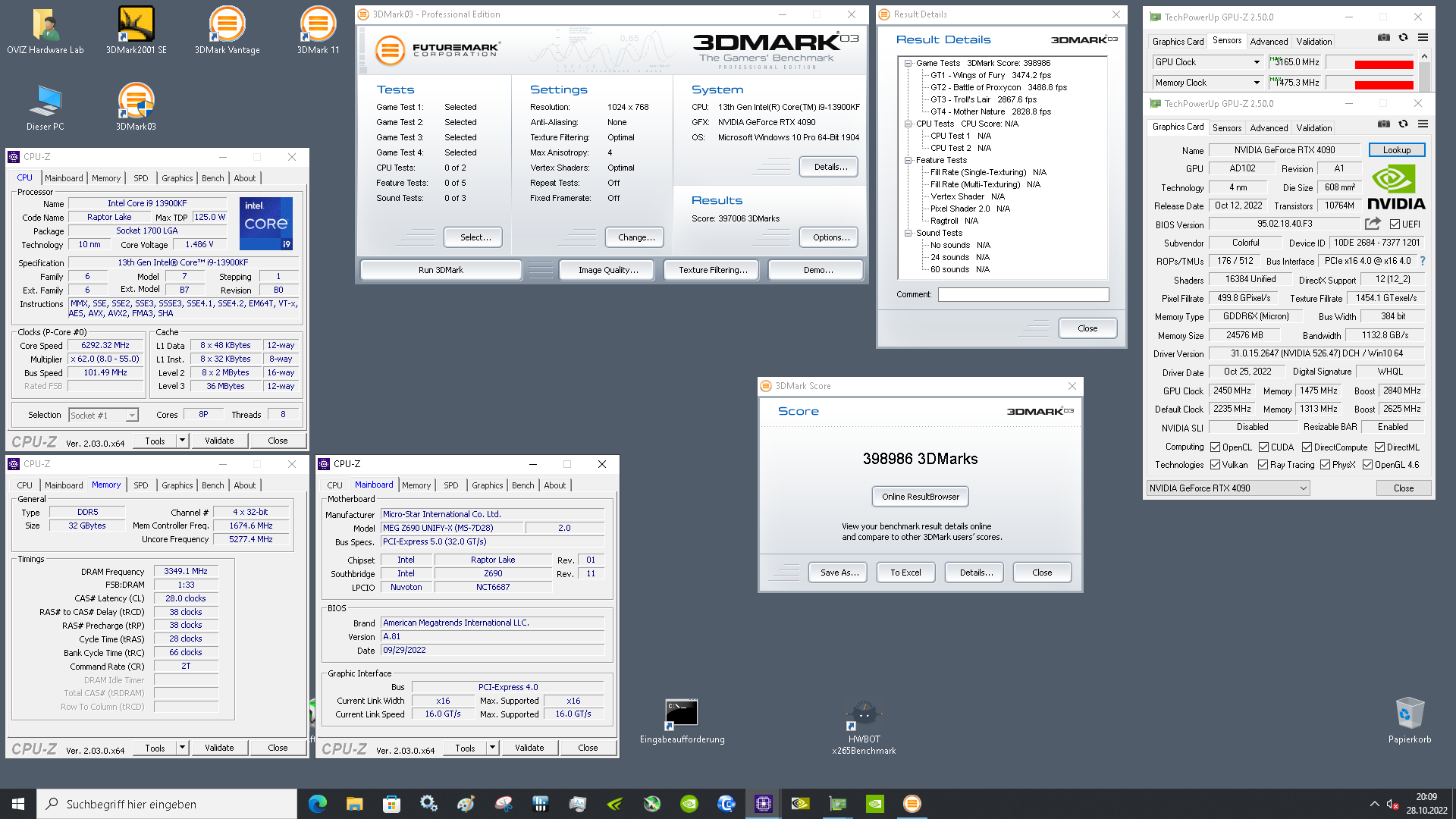1456x819 pixels.
Task: Collapse the Feature Tests tree node
Action: (x=908, y=161)
